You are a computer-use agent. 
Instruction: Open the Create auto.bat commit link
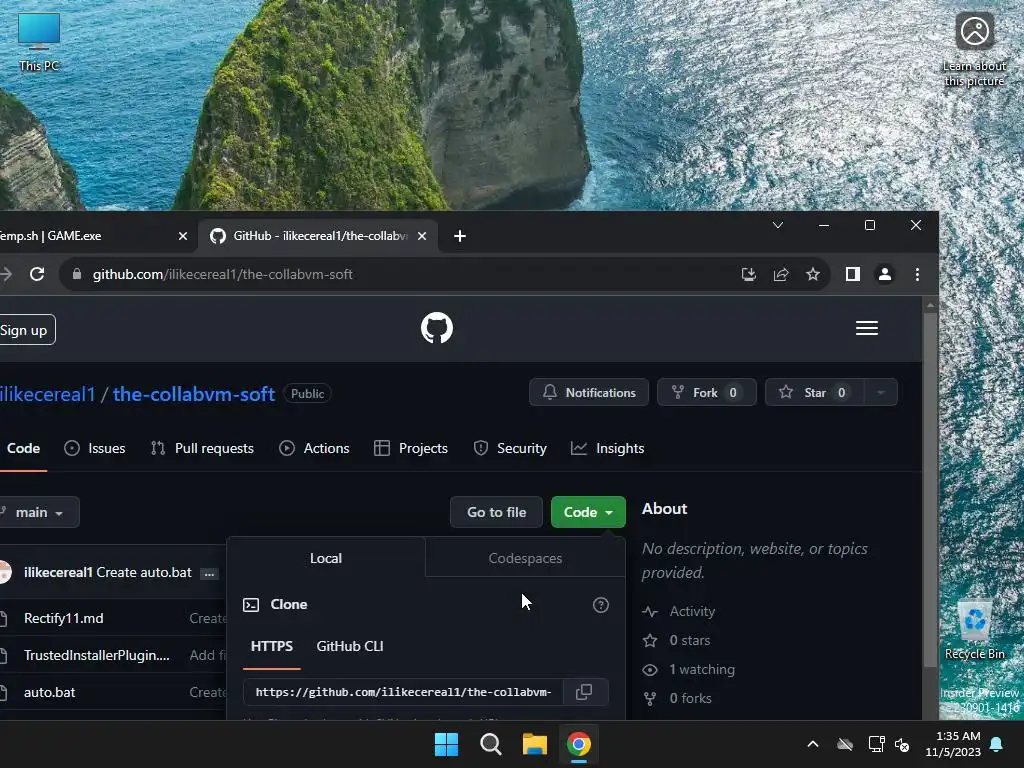(144, 572)
